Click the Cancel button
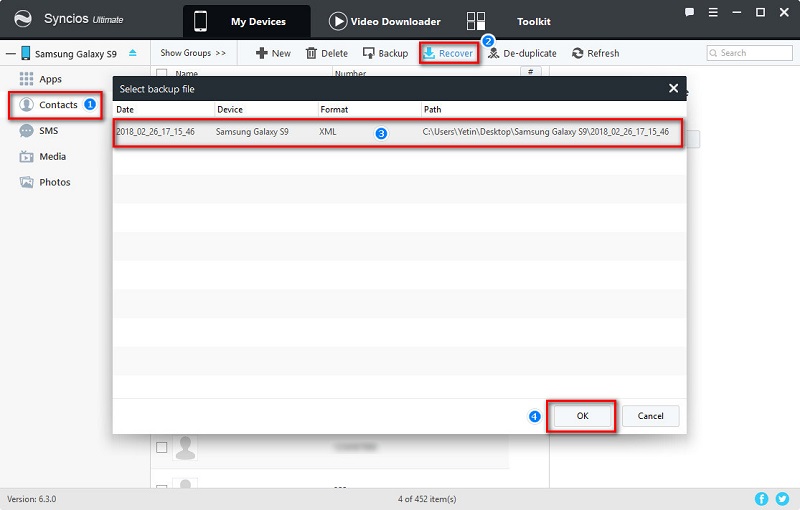Viewport: 800px width, 510px height. [651, 416]
